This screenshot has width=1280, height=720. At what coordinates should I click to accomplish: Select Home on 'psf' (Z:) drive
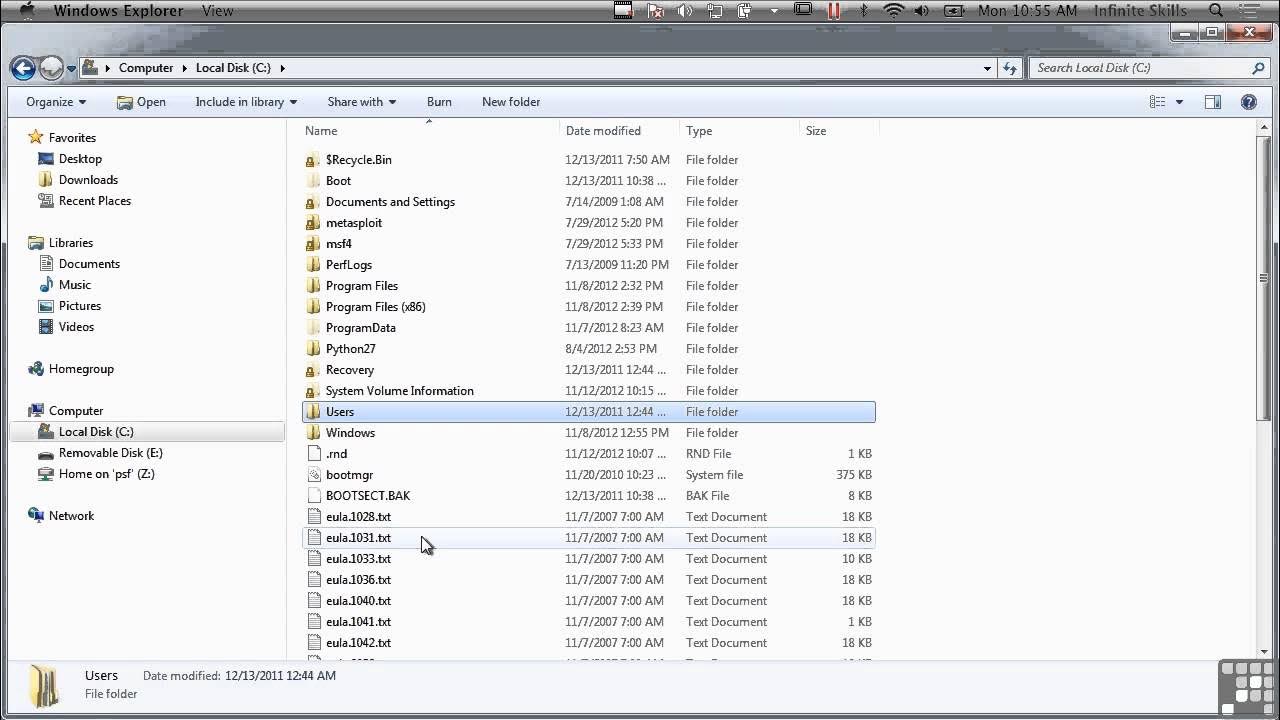[x=106, y=474]
